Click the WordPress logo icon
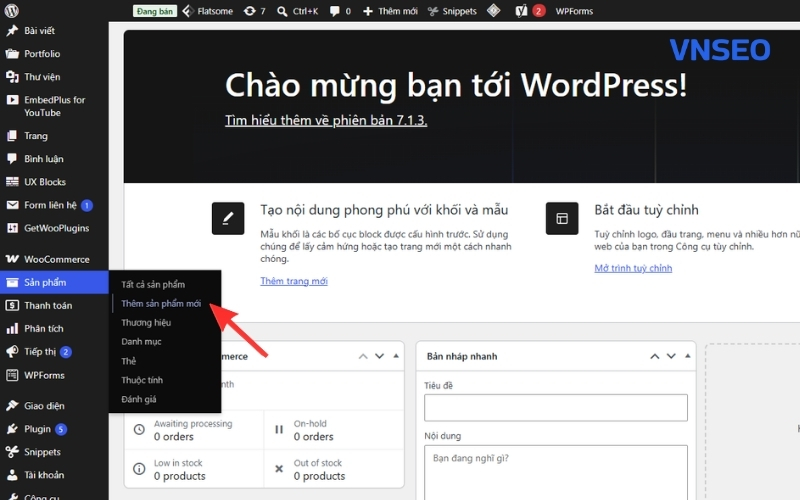The image size is (800, 500). (x=11, y=10)
